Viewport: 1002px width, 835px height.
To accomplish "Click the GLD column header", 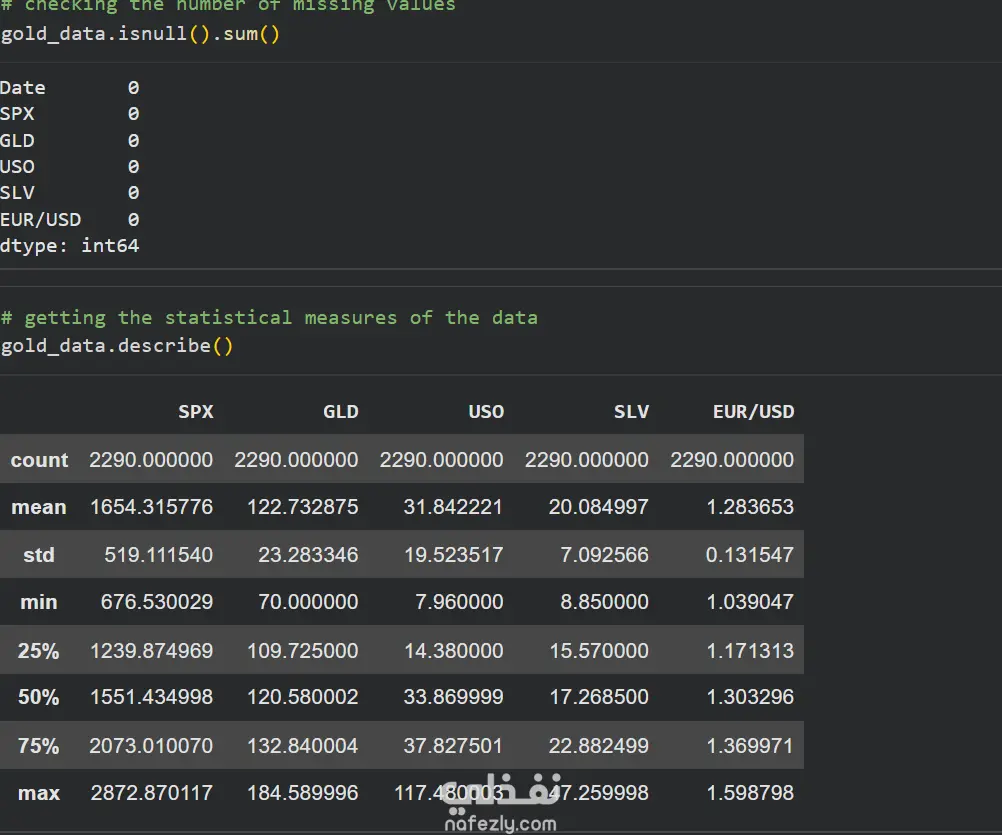I will [341, 411].
